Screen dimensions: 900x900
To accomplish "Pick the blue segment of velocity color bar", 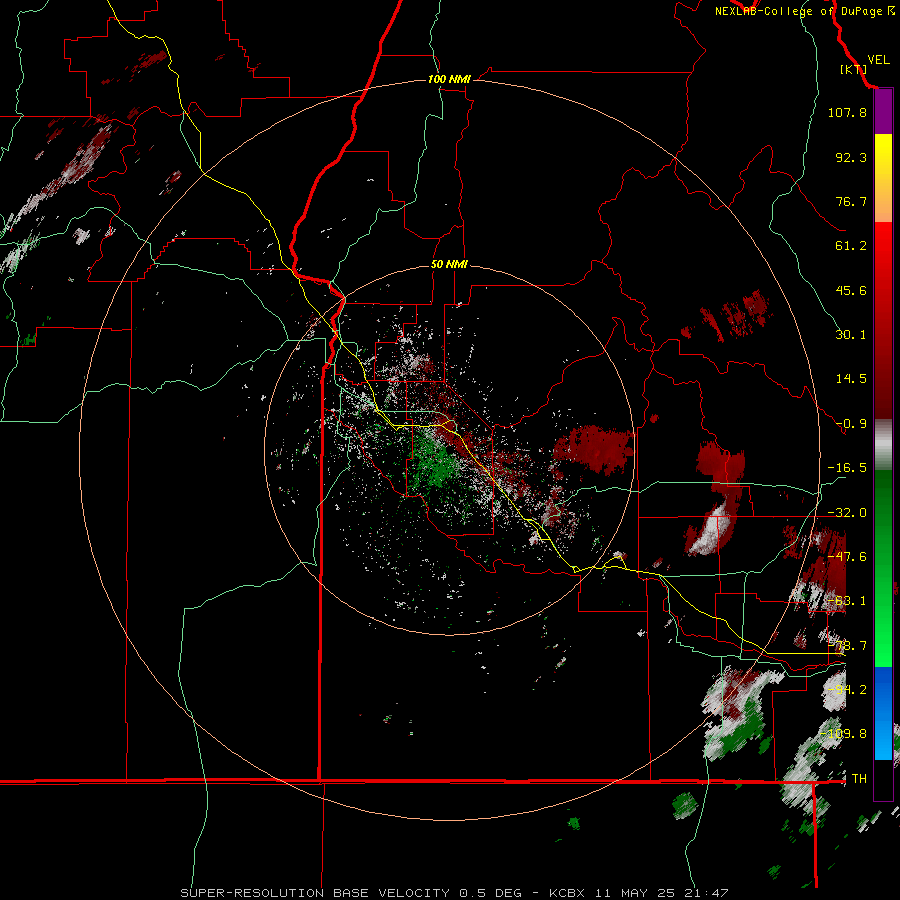I will click(x=883, y=713).
